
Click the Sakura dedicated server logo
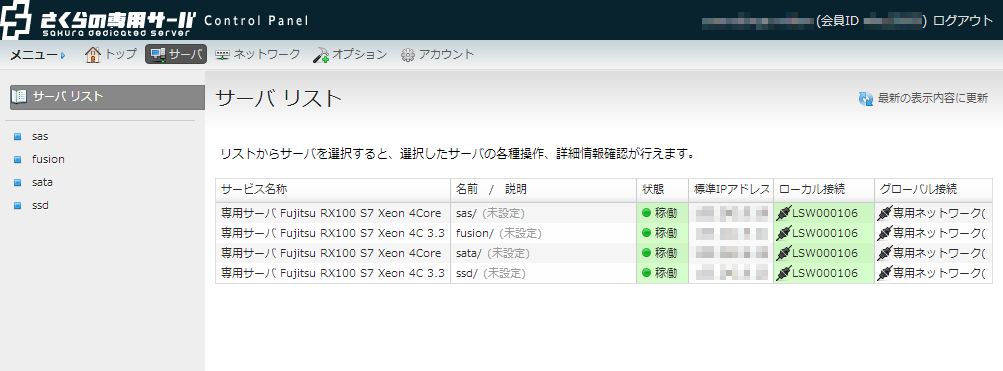tap(97, 19)
